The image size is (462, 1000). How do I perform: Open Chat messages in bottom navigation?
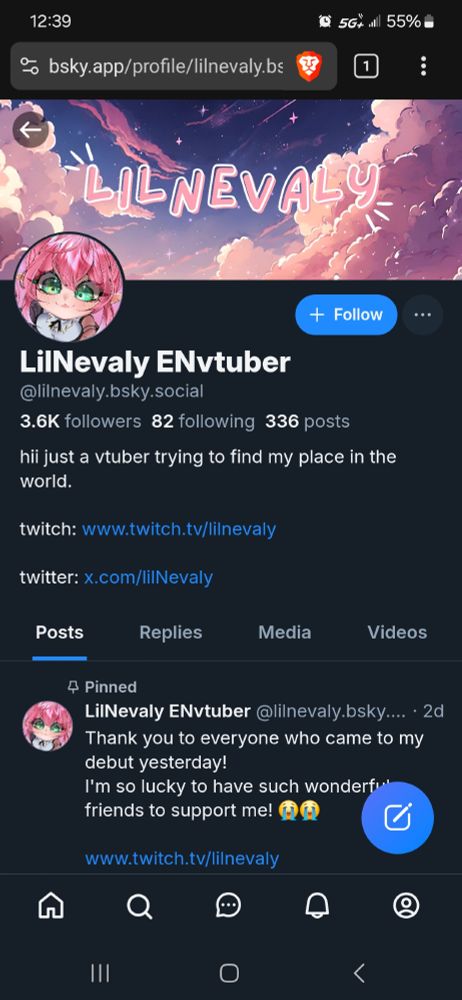[228, 905]
